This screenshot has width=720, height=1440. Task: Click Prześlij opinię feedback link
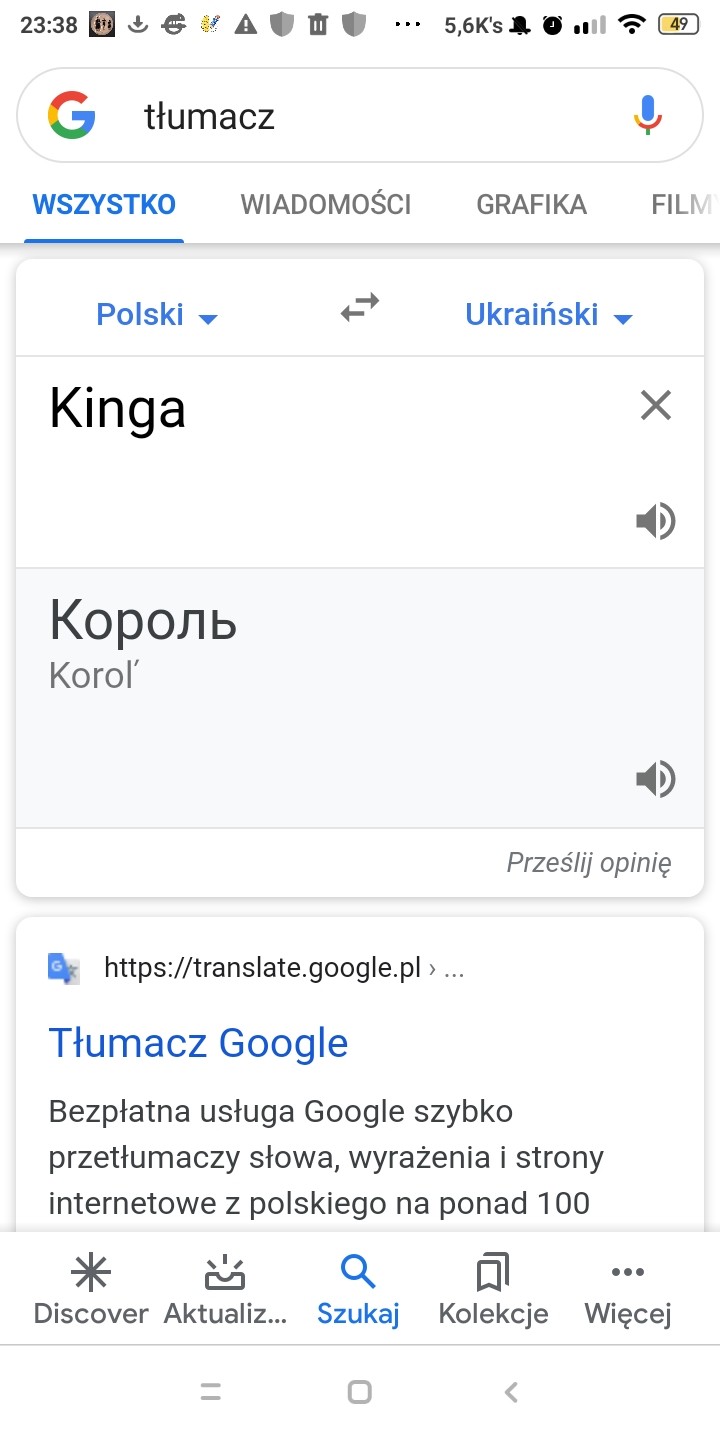pyautogui.click(x=589, y=863)
